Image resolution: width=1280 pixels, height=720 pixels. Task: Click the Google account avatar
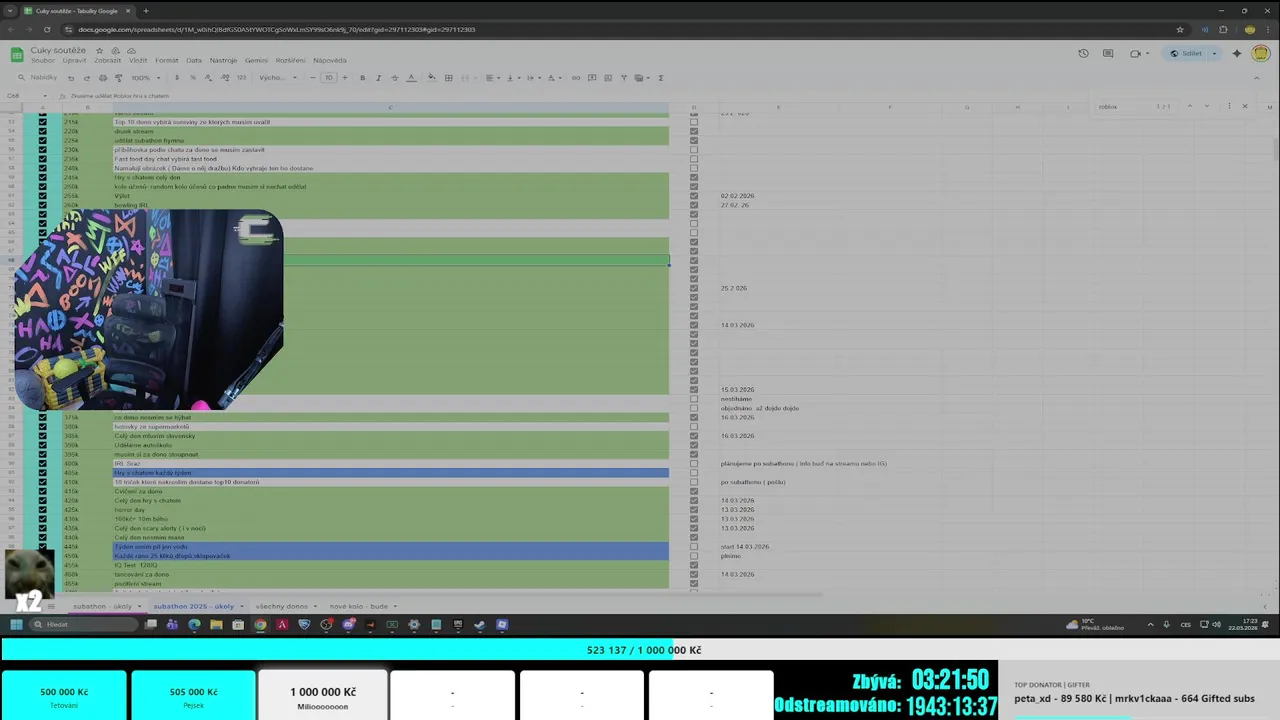[x=1260, y=54]
